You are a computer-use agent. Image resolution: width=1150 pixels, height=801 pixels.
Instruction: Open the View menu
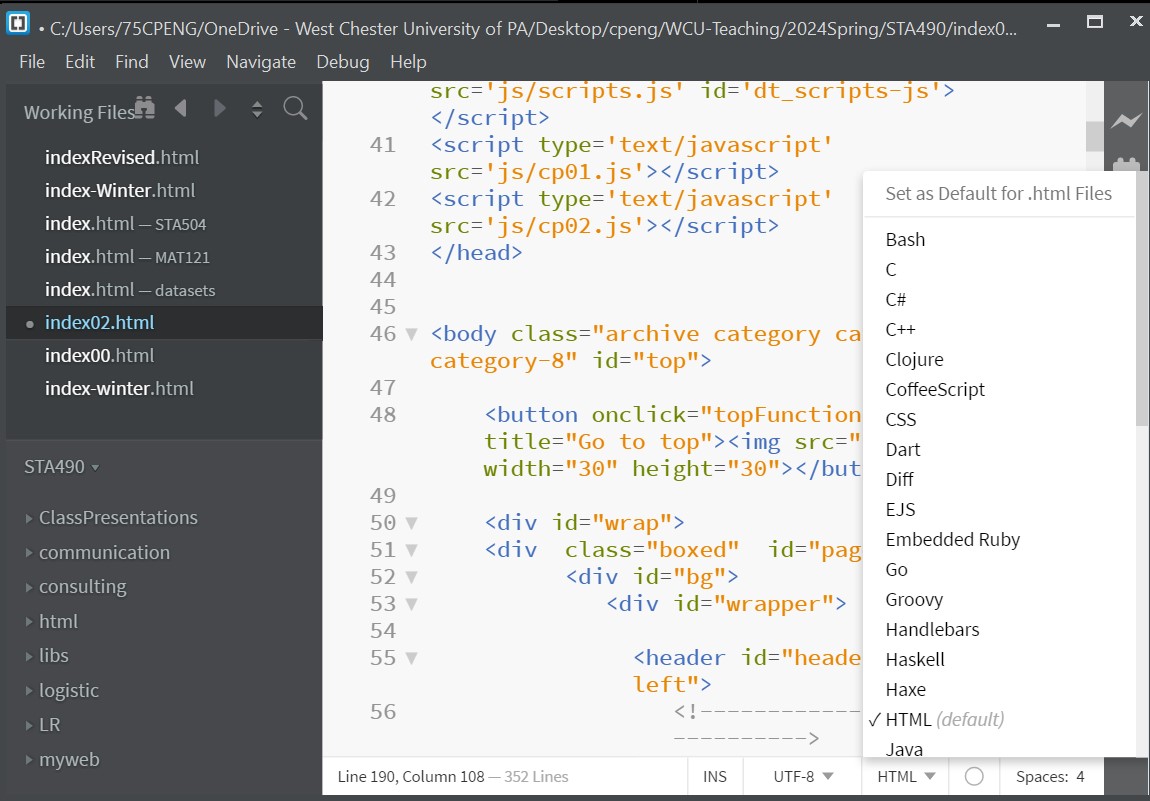187,62
